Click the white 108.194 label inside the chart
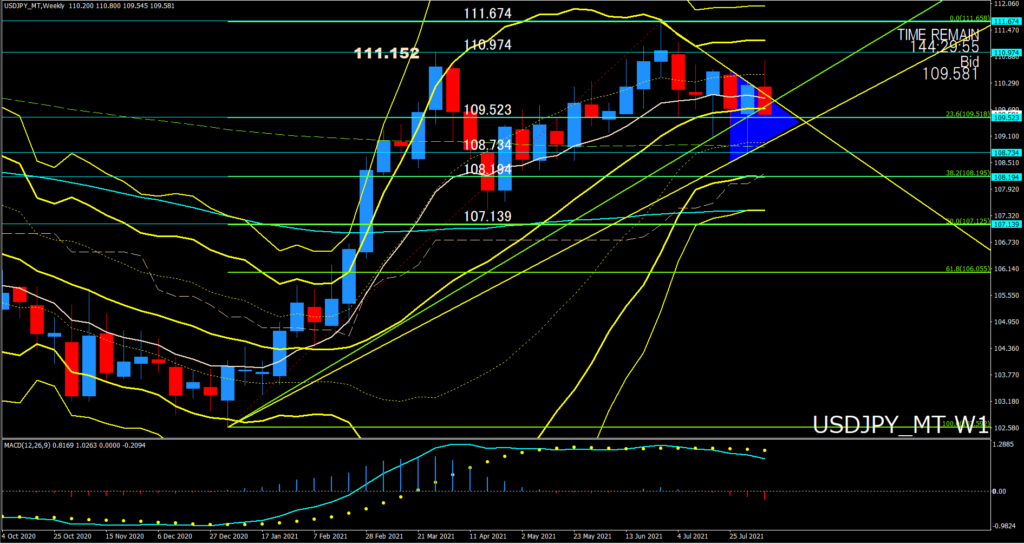Viewport: 1024px width, 544px height. click(x=487, y=170)
